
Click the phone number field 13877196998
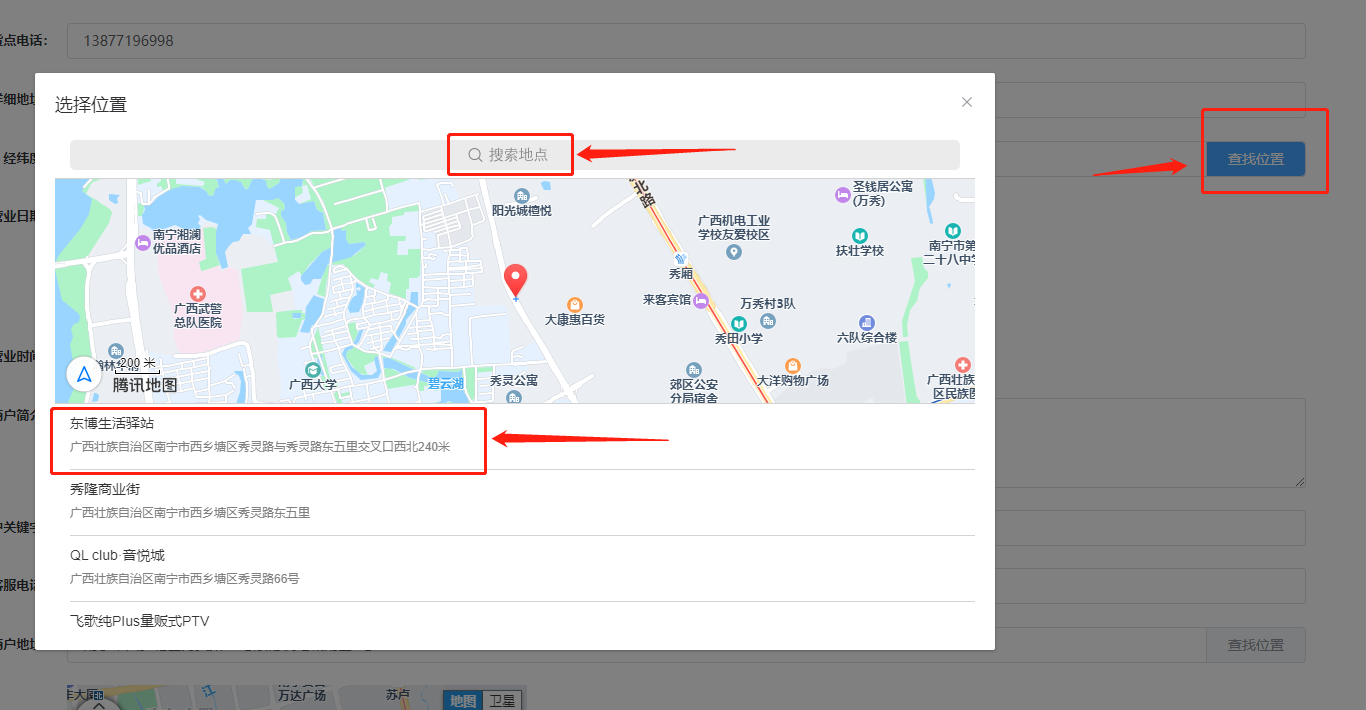(686, 41)
